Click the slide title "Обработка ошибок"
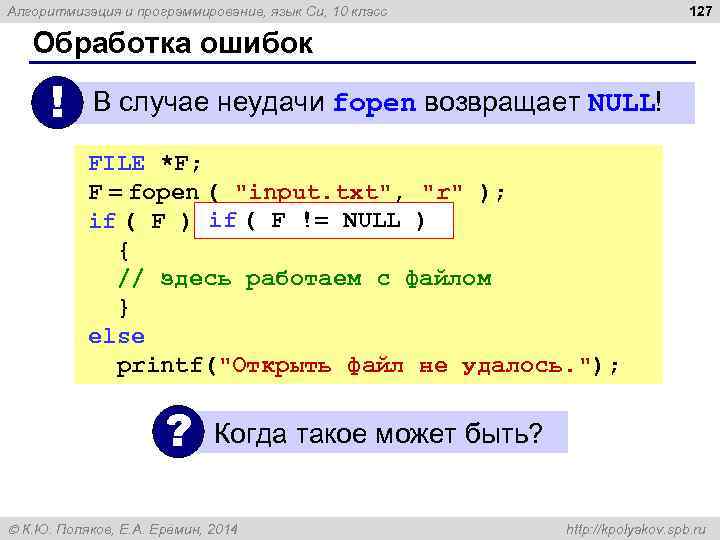The height and width of the screenshot is (540, 720). 173,43
